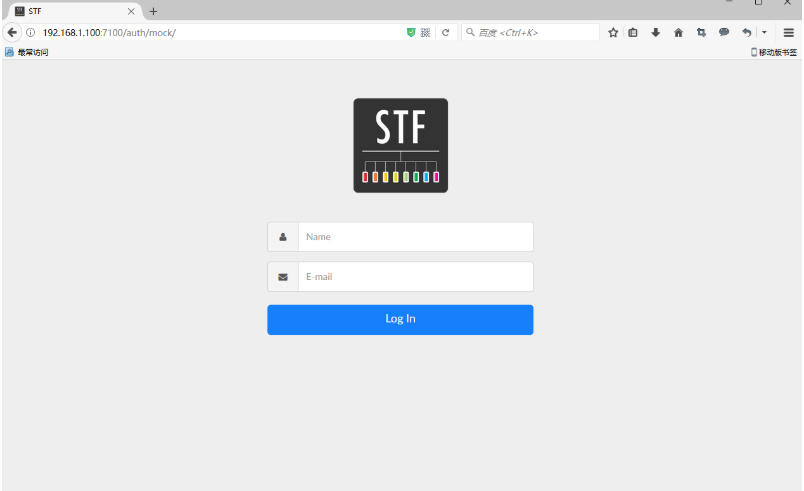Open the bookmarks list icon

(633, 32)
